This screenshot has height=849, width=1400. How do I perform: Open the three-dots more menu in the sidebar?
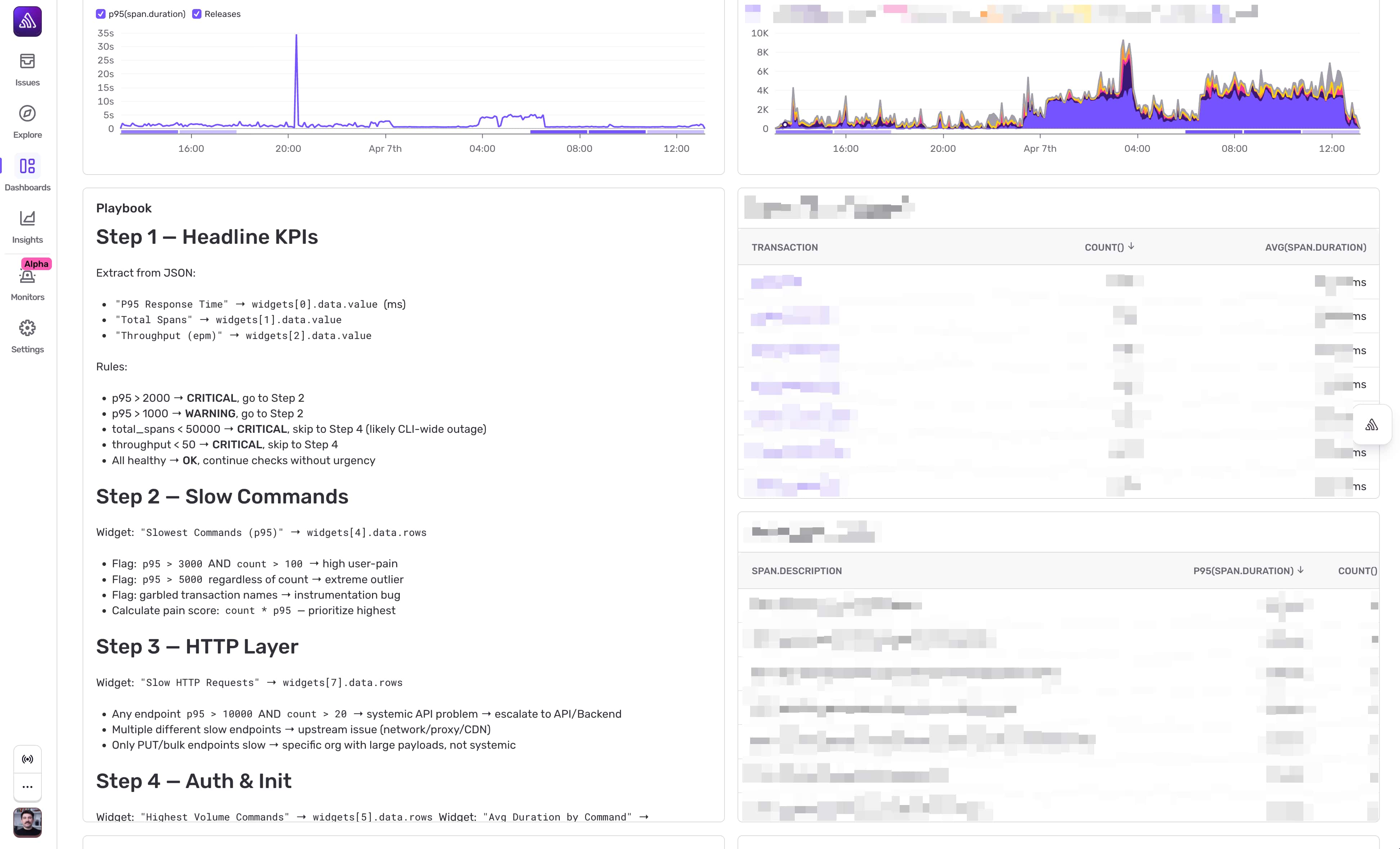pos(27,787)
